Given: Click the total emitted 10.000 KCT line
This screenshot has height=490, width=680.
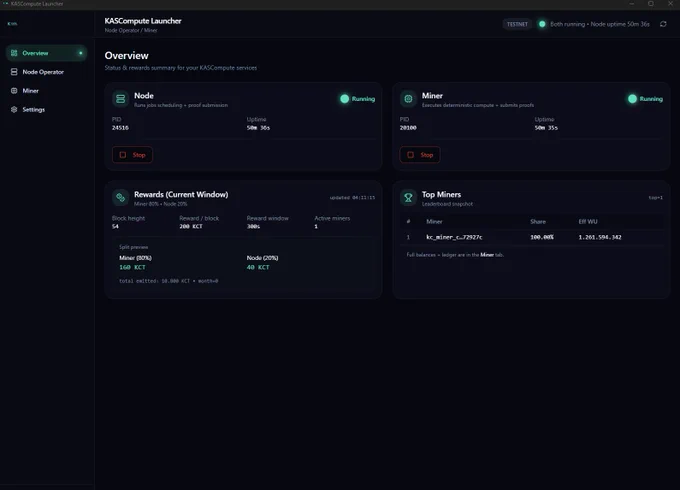Looking at the screenshot, I should tap(169, 281).
